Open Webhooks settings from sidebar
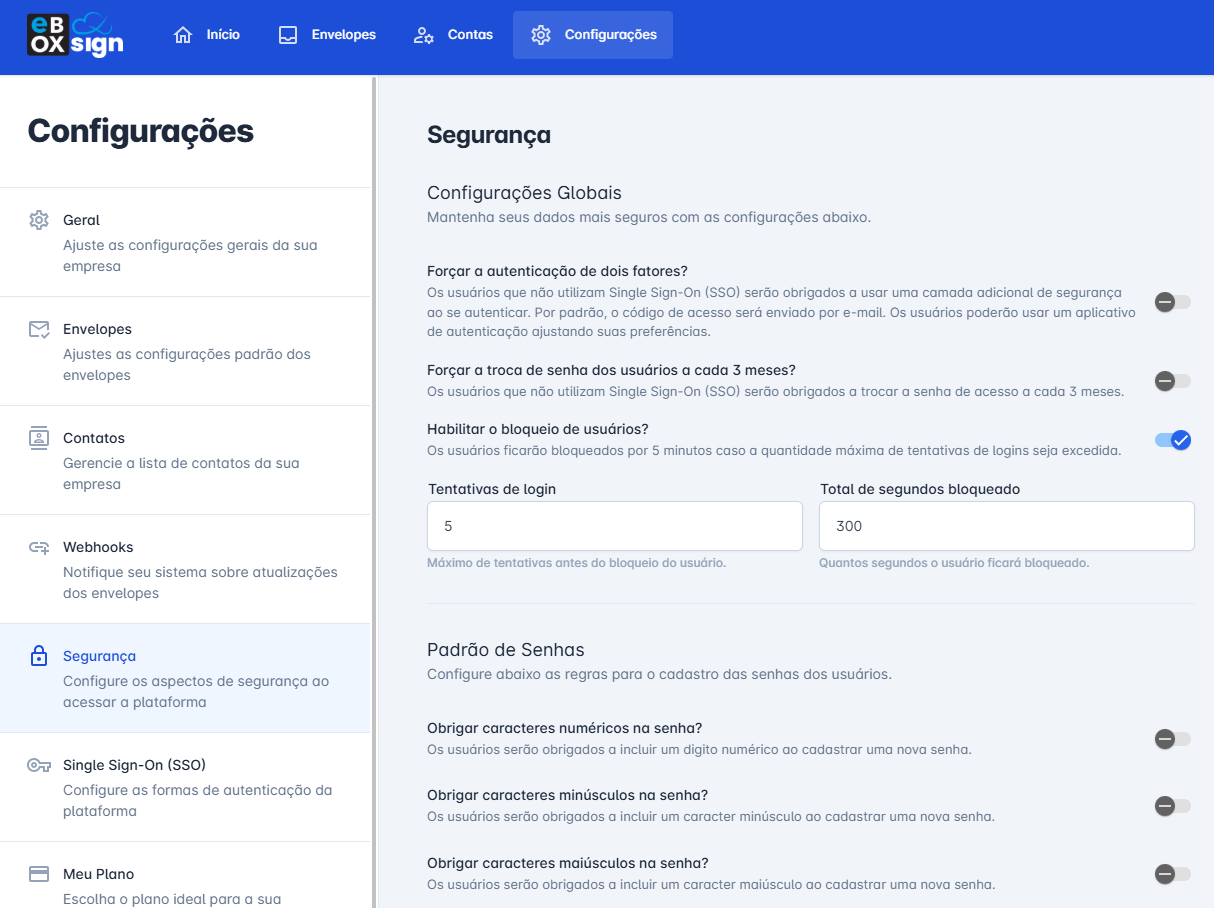The width and height of the screenshot is (1214, 908). (x=95, y=546)
